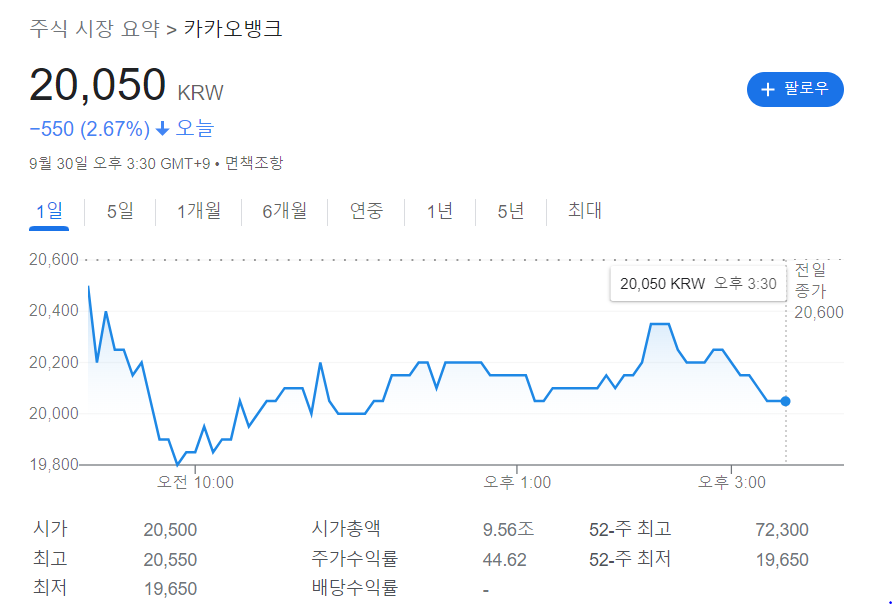Screen dimensions: 892x609
Task: Click the 20,400 y-axis label
Action: (53, 311)
